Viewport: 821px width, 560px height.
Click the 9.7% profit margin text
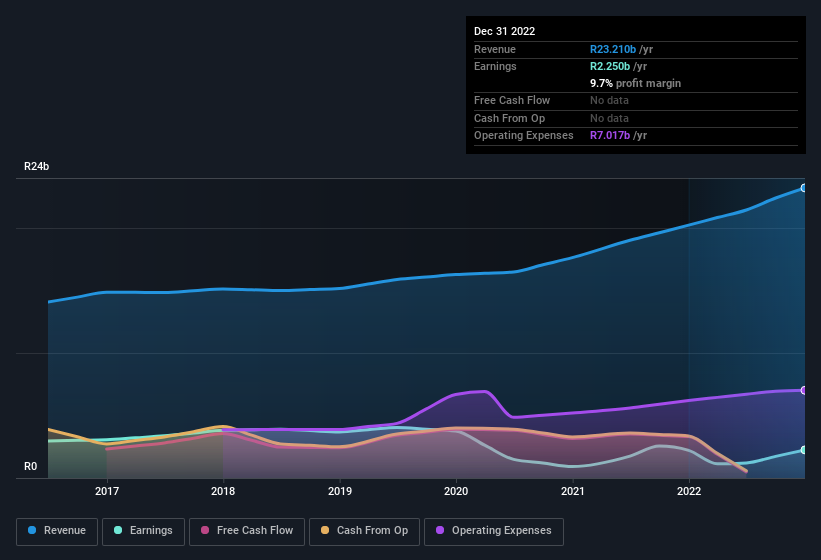point(635,83)
